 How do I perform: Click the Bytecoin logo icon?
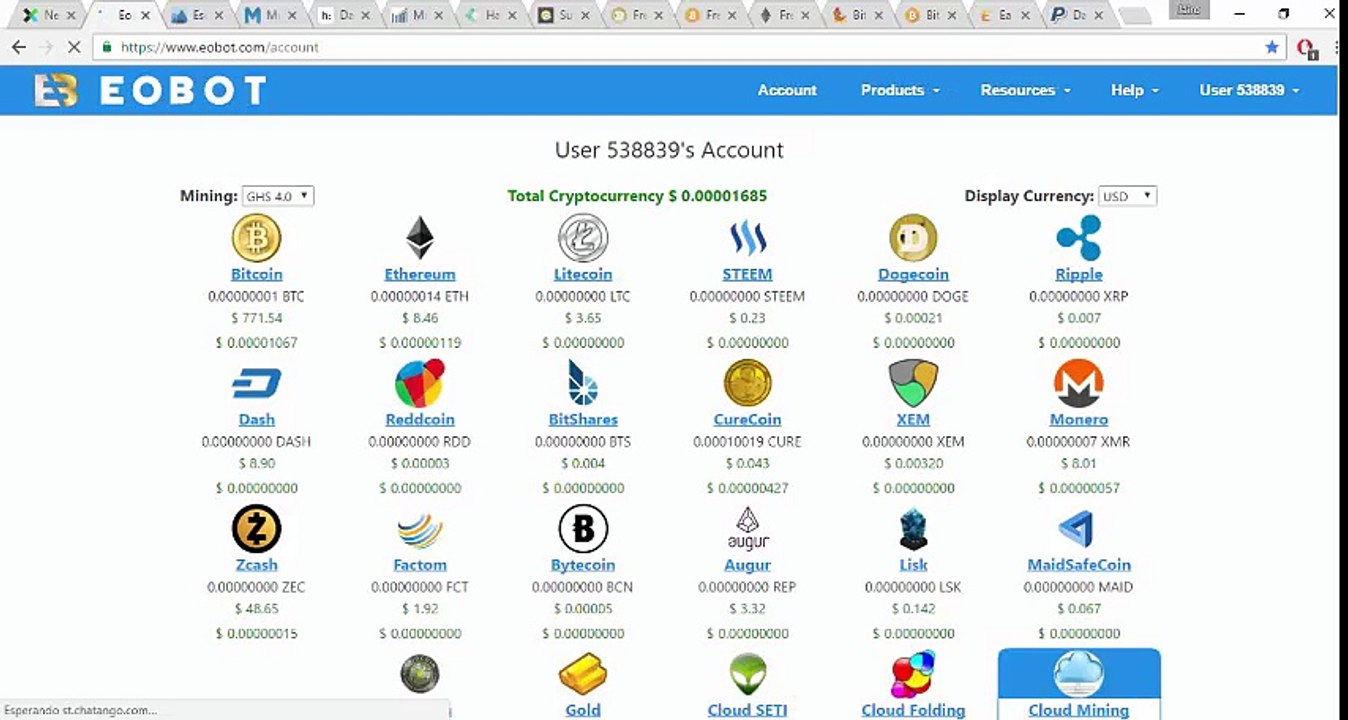tap(583, 529)
